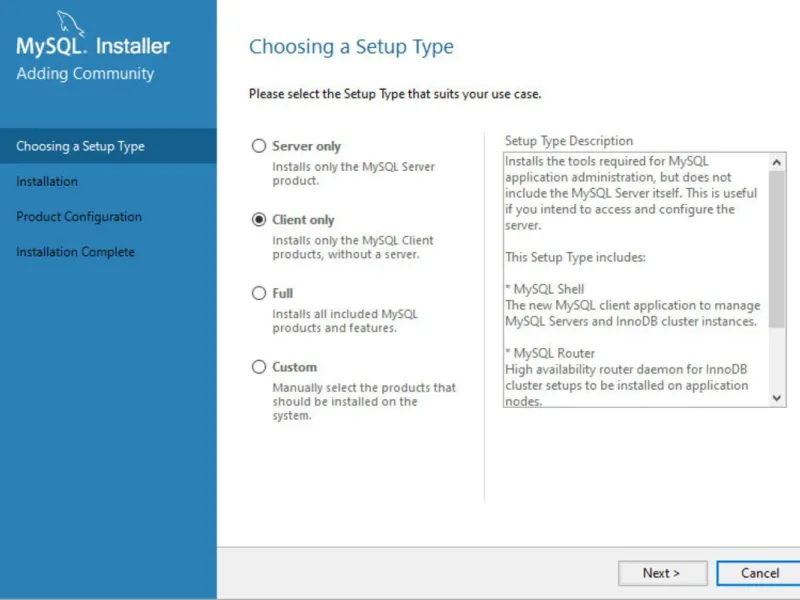Open the Choosing a Setup Type step
800x600 pixels.
tap(108, 146)
